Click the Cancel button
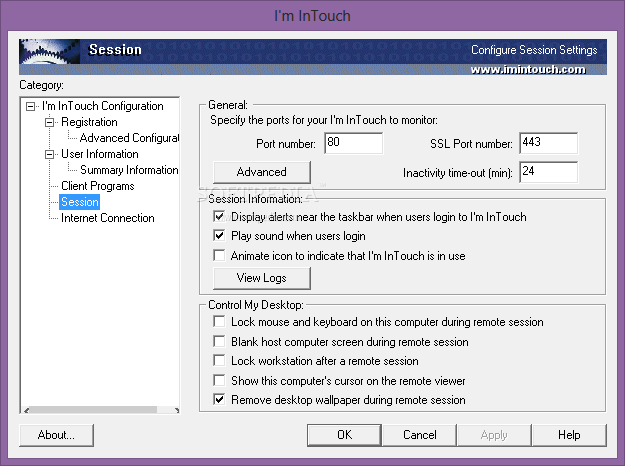The height and width of the screenshot is (466, 625). (419, 435)
